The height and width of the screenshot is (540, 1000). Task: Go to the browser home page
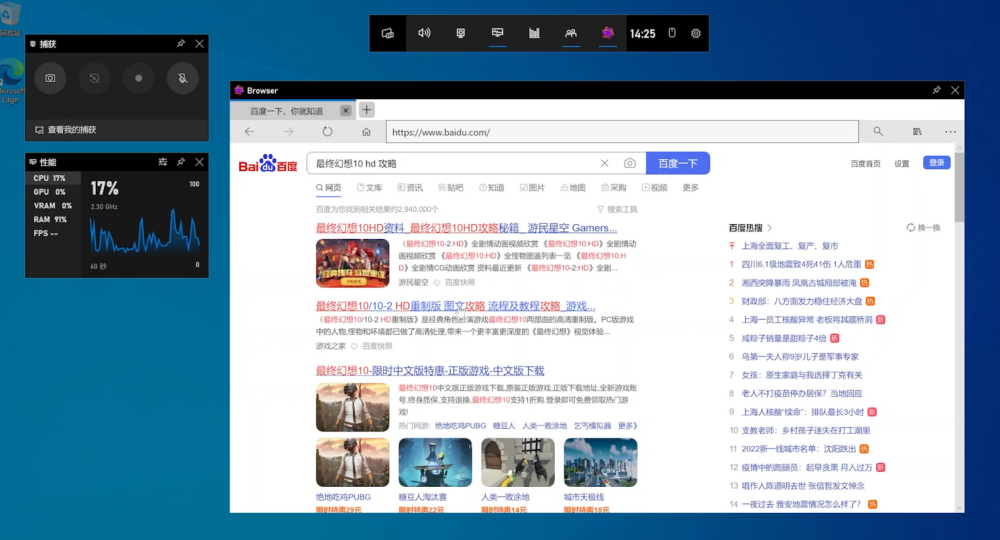click(366, 132)
